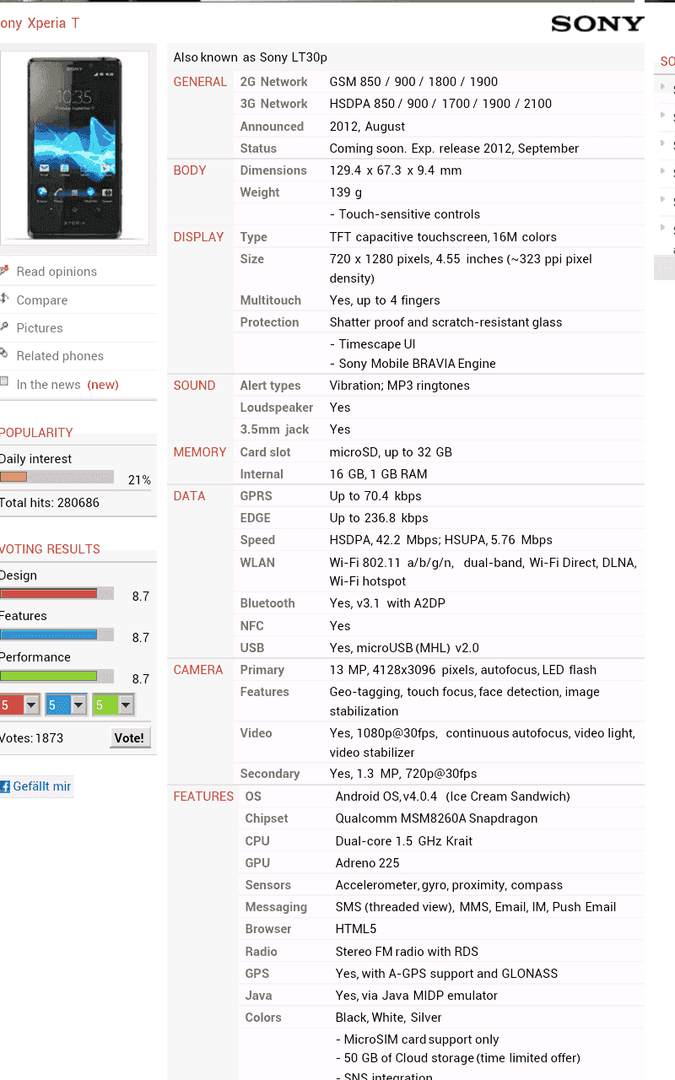Click the 3.5mm jack label
Viewport: 675px width, 1080px height.
coord(274,430)
